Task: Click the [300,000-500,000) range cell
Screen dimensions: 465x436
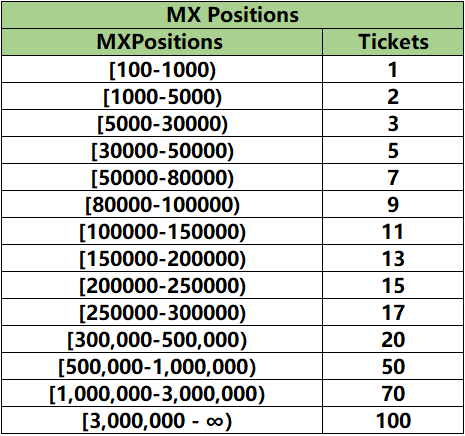Action: (x=162, y=339)
